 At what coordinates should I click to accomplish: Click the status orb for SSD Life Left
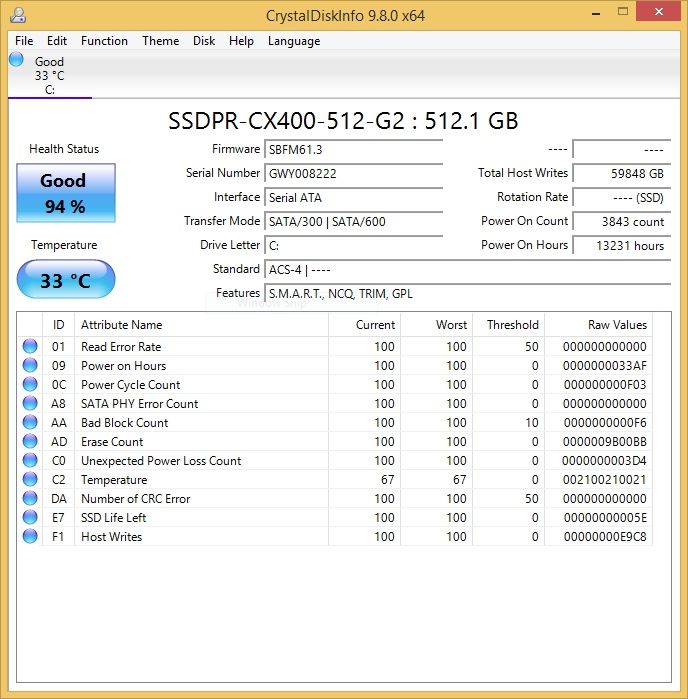pos(30,517)
